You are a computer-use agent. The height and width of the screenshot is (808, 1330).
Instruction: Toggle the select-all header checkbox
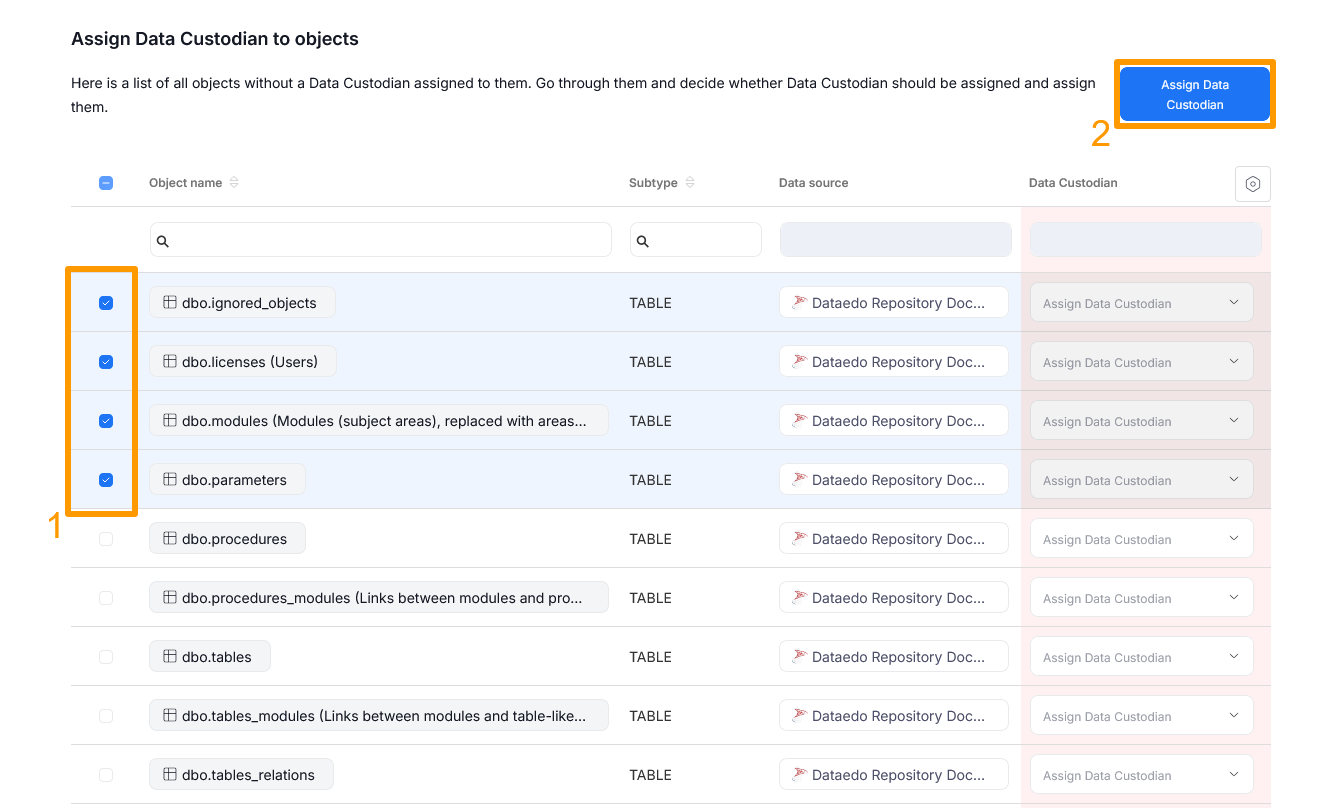106,183
